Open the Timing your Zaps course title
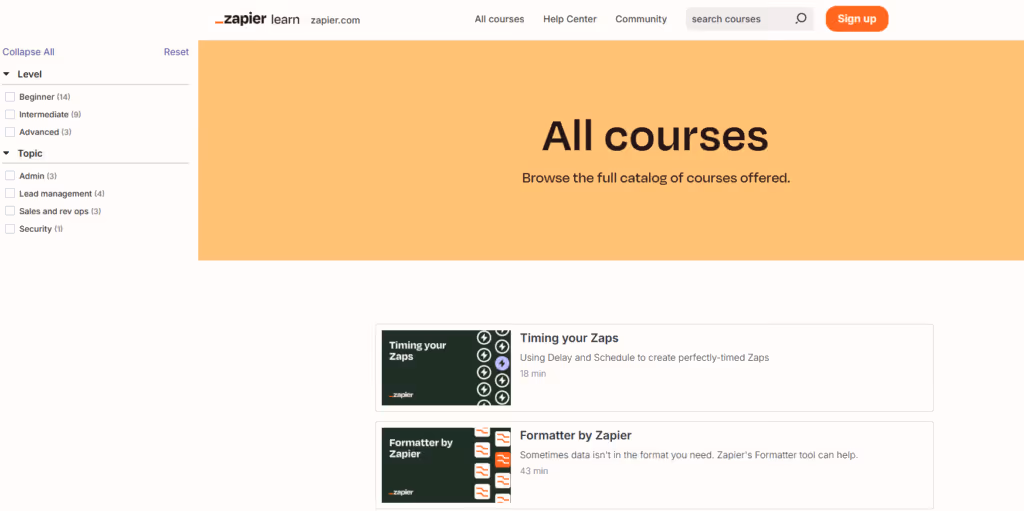Image resolution: width=1024 pixels, height=511 pixels. click(569, 338)
